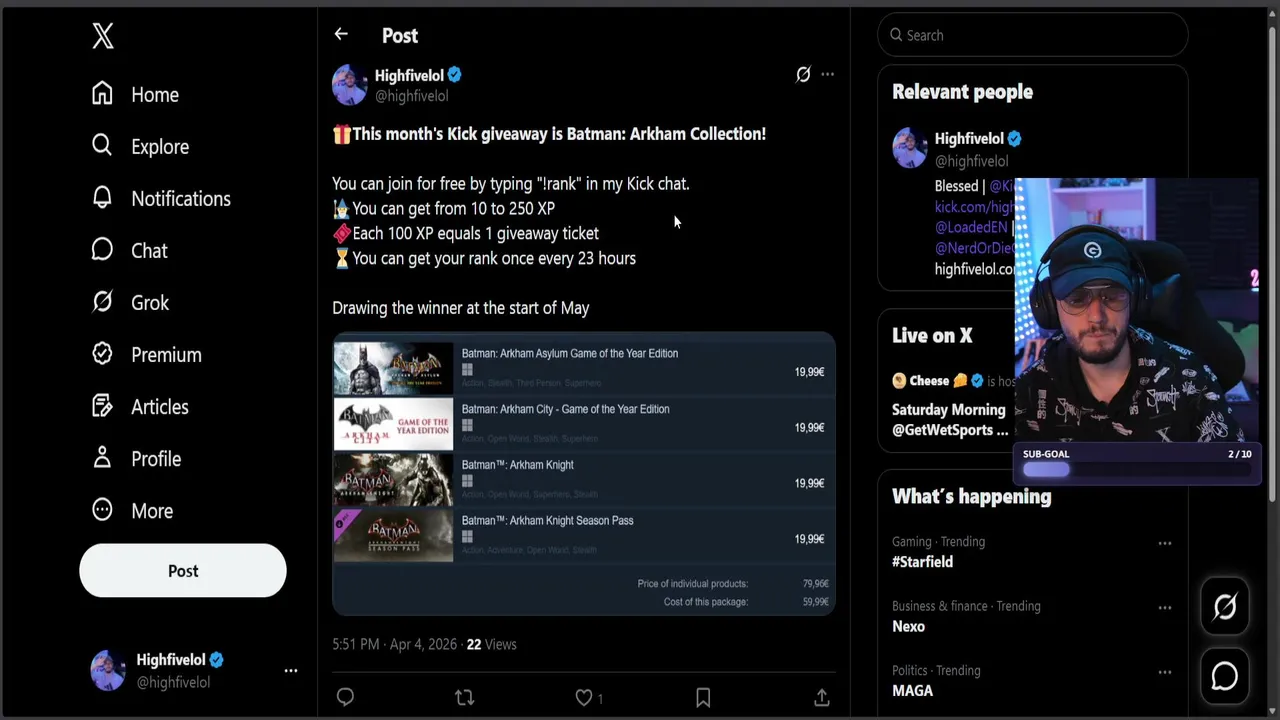Image resolution: width=1280 pixels, height=720 pixels.
Task: Open the Explore search icon
Action: coord(102,146)
